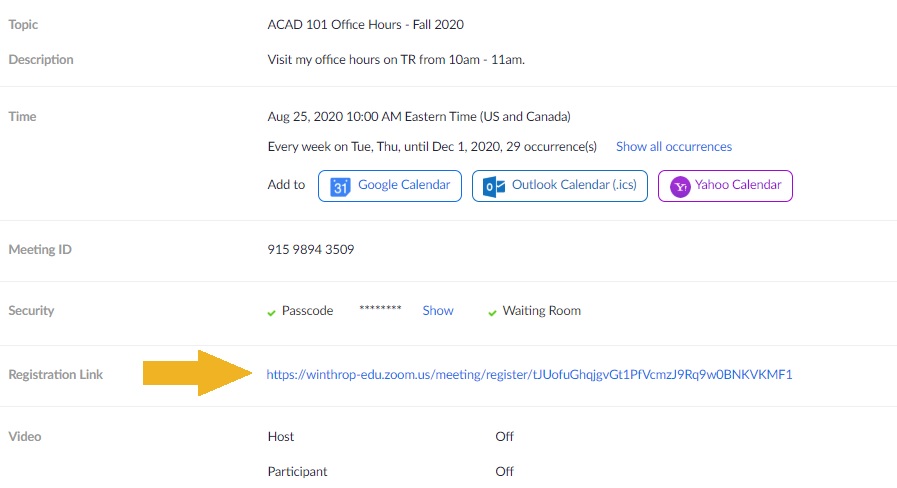Add meeting to Outlook Calendar (.ics)
This screenshot has width=897, height=488.
(559, 185)
